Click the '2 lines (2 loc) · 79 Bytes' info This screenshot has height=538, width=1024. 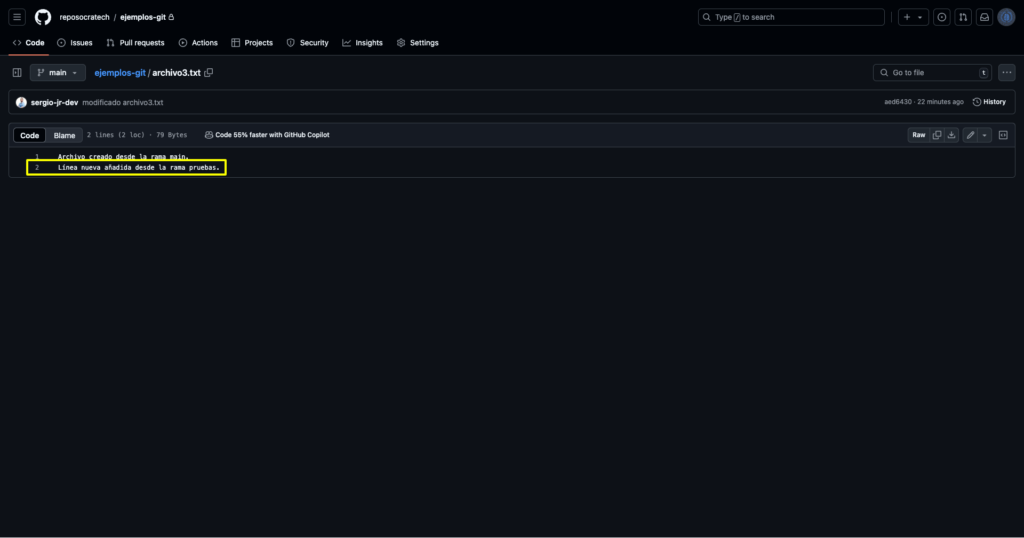[x=137, y=135]
